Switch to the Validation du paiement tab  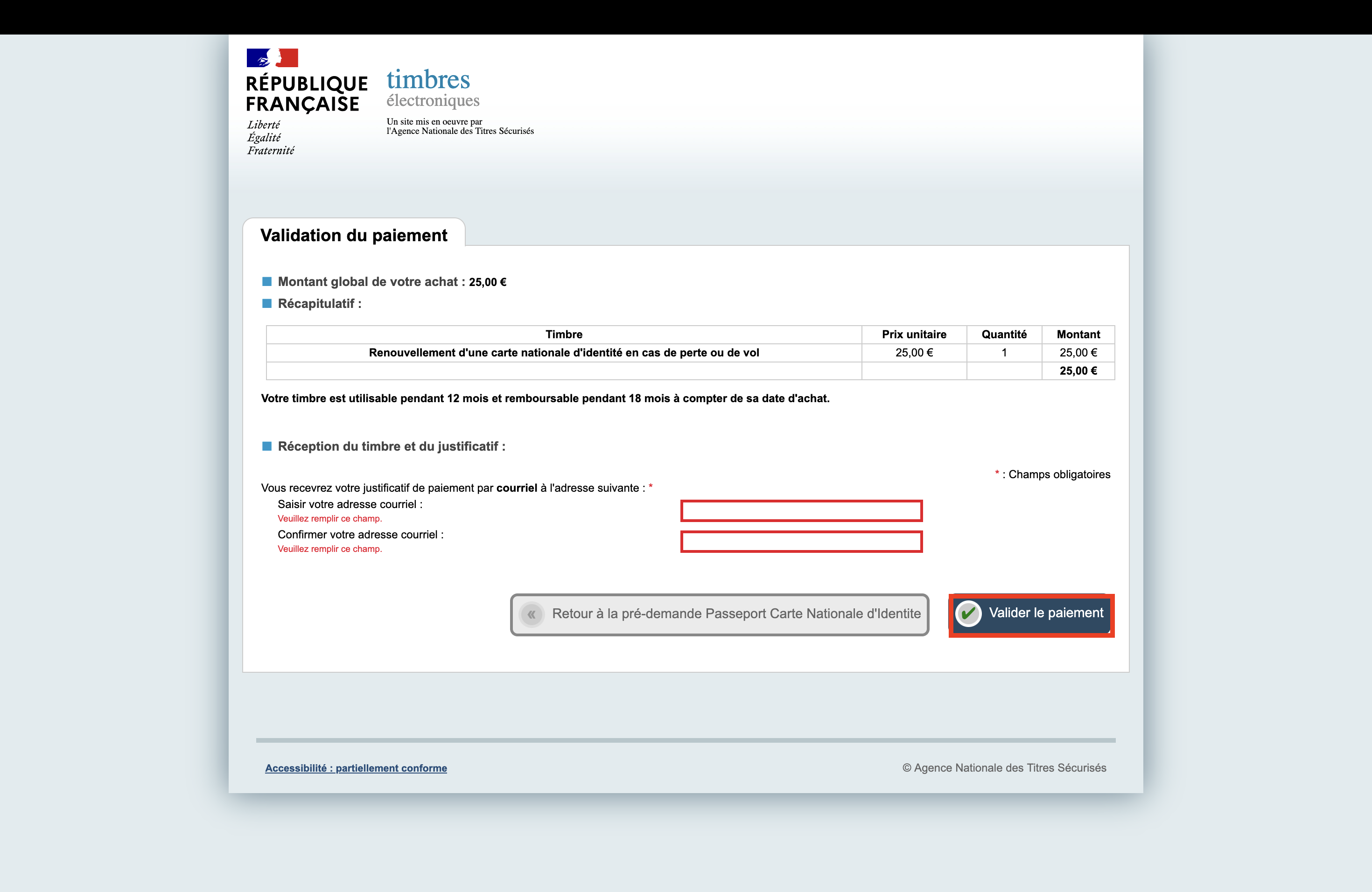point(353,235)
